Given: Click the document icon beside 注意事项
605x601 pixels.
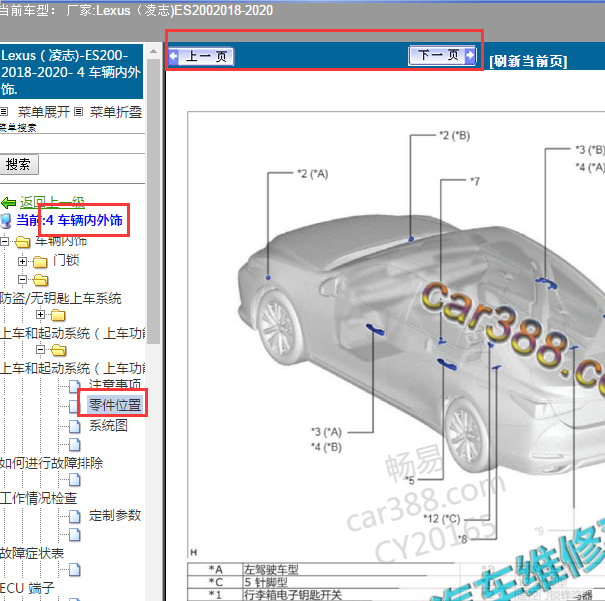Looking at the screenshot, I should (75, 386).
